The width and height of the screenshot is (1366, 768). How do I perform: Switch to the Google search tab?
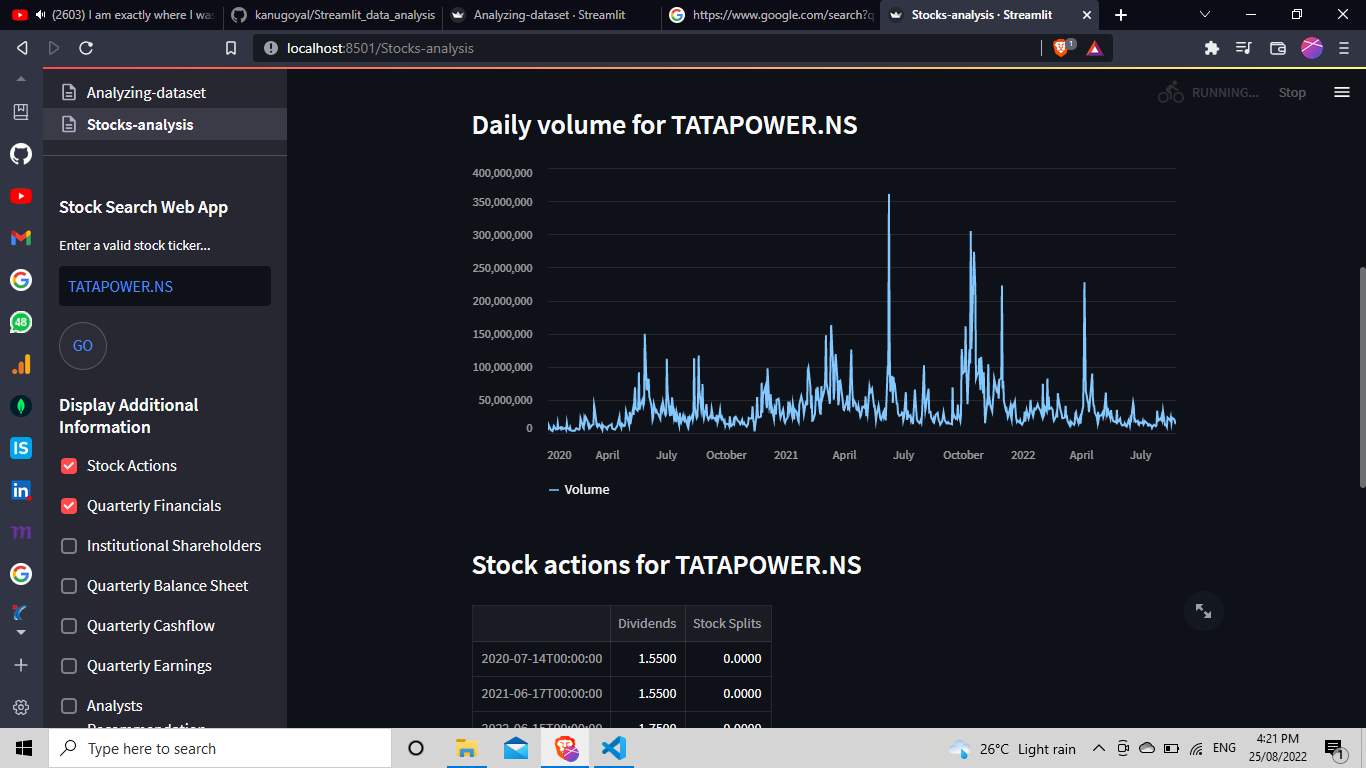770,15
